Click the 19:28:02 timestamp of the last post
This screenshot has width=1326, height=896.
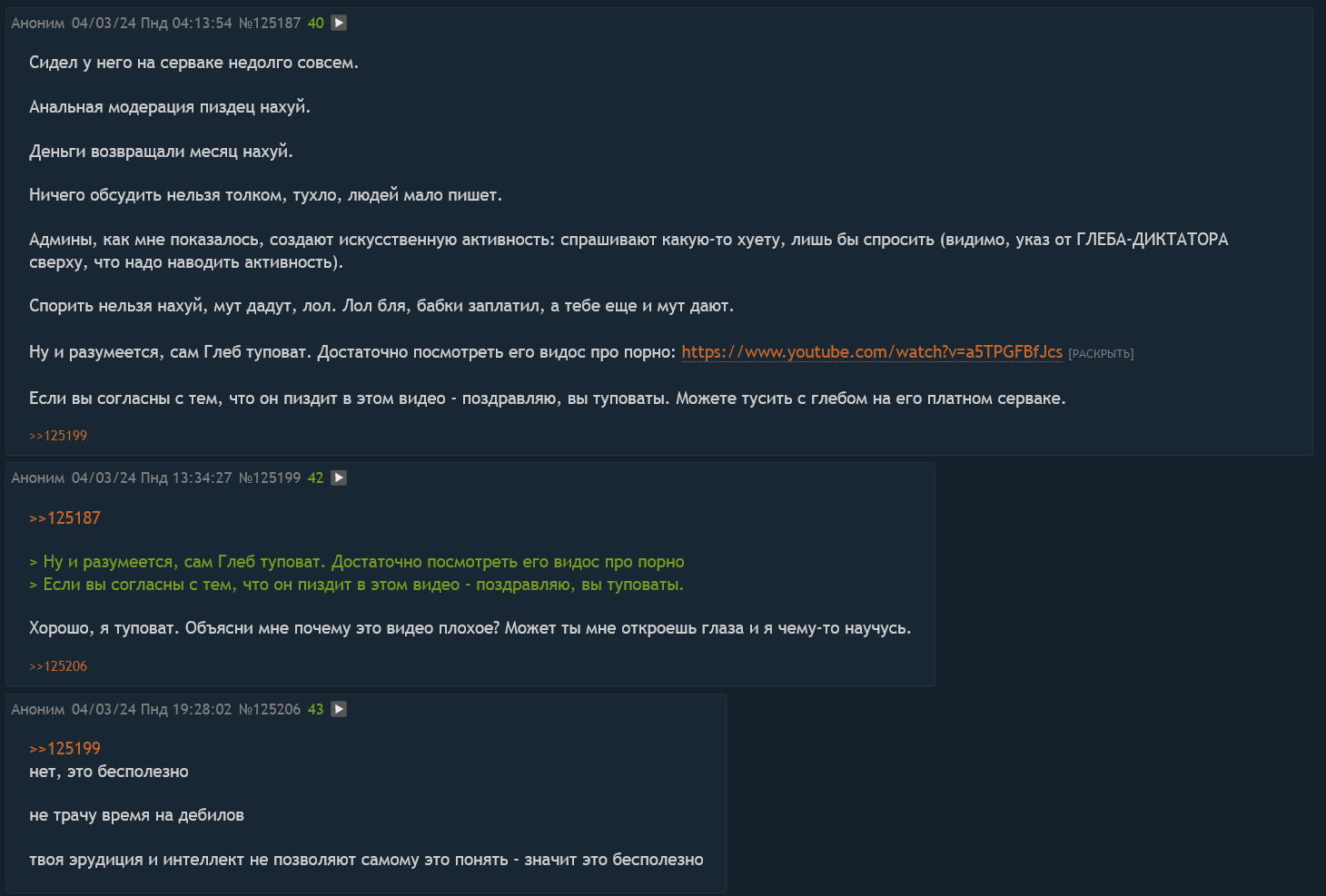point(202,710)
